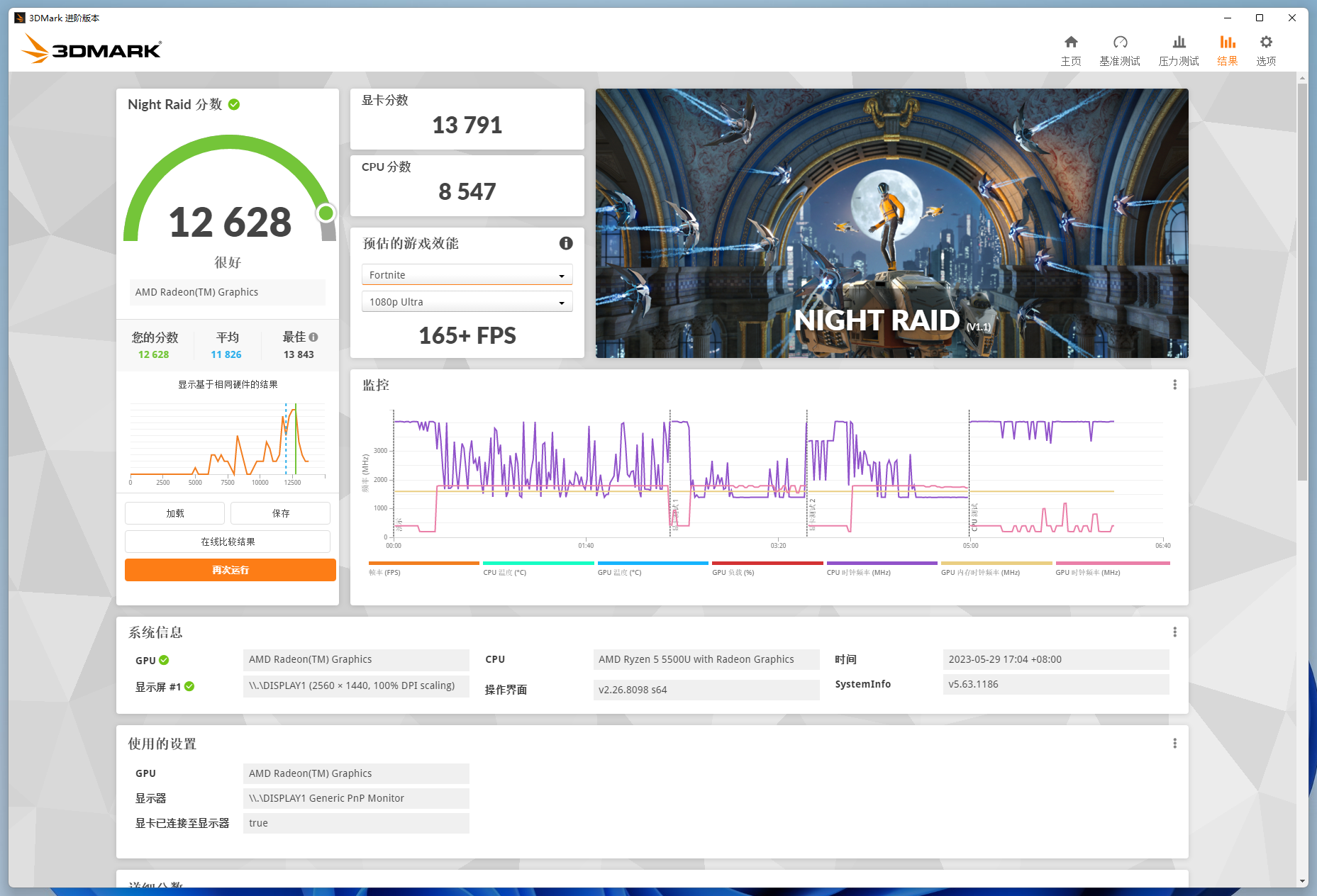Click the green checkmark beside Night Raid 分数
This screenshot has width=1317, height=896.
coord(234,105)
